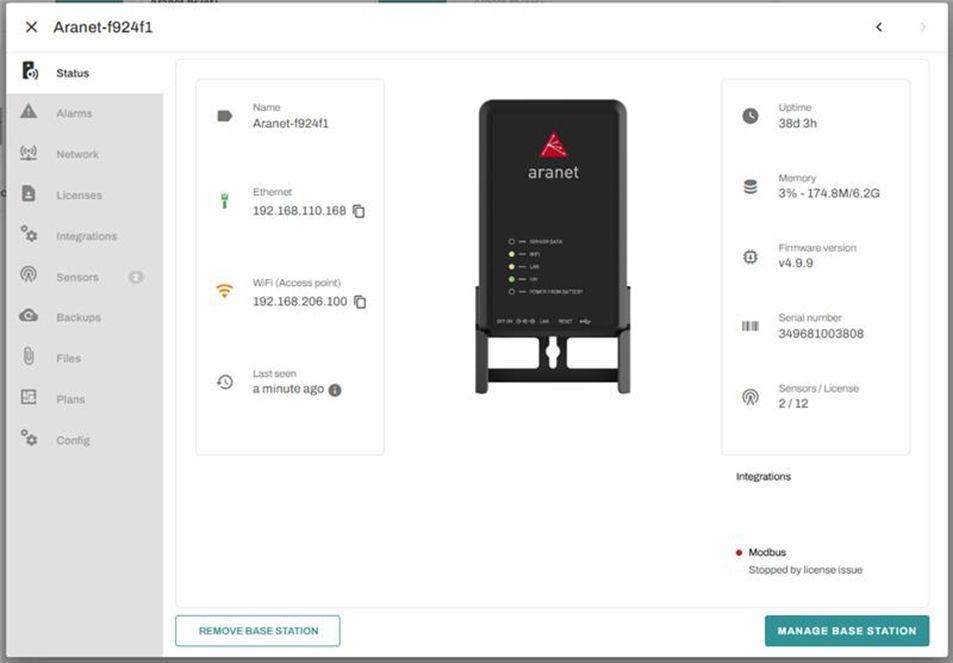
Task: Click the Aranet base station image
Action: (553, 245)
